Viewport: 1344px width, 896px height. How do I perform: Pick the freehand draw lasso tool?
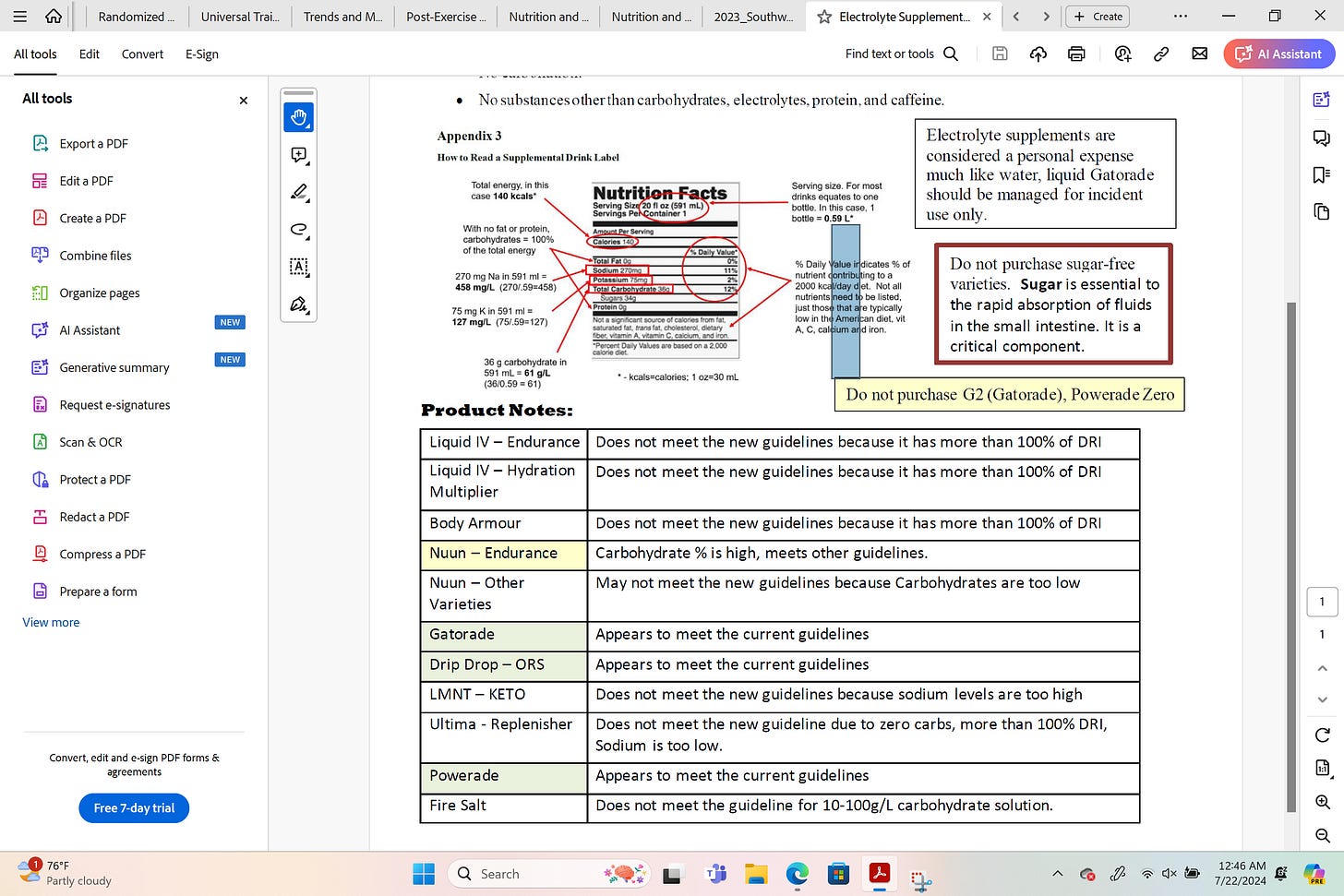298,230
